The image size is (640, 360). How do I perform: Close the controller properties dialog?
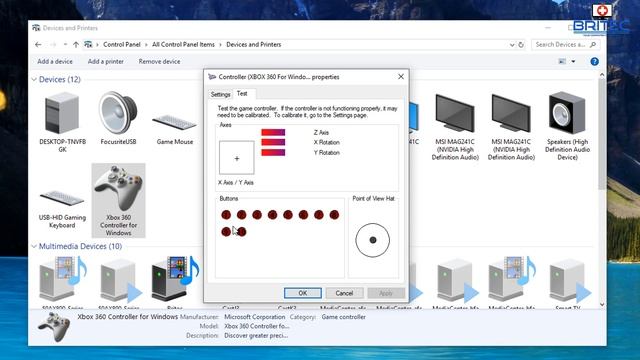pyautogui.click(x=401, y=77)
